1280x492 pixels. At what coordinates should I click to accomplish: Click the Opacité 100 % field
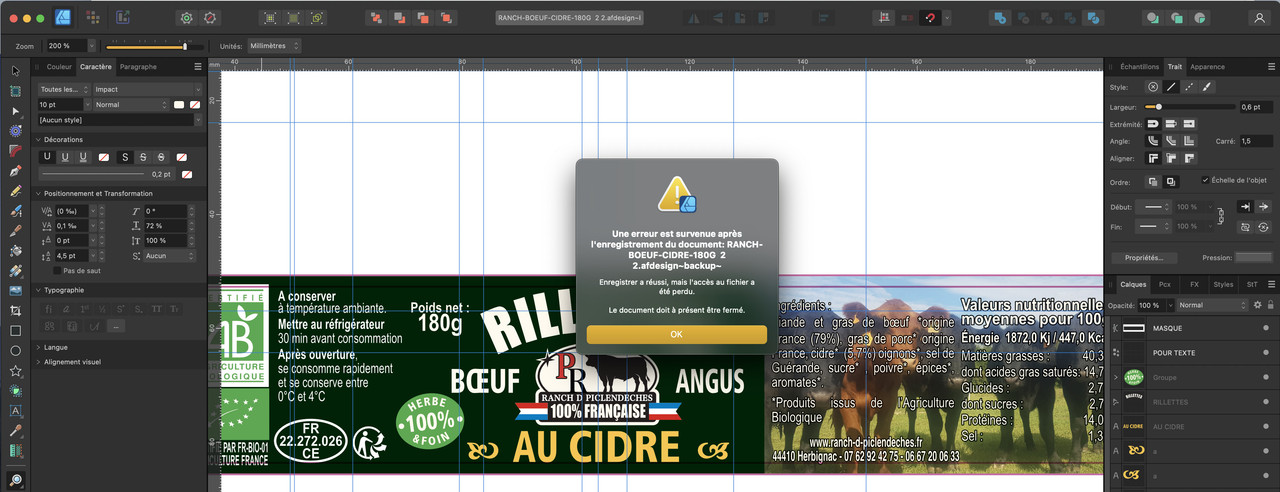coord(1152,305)
